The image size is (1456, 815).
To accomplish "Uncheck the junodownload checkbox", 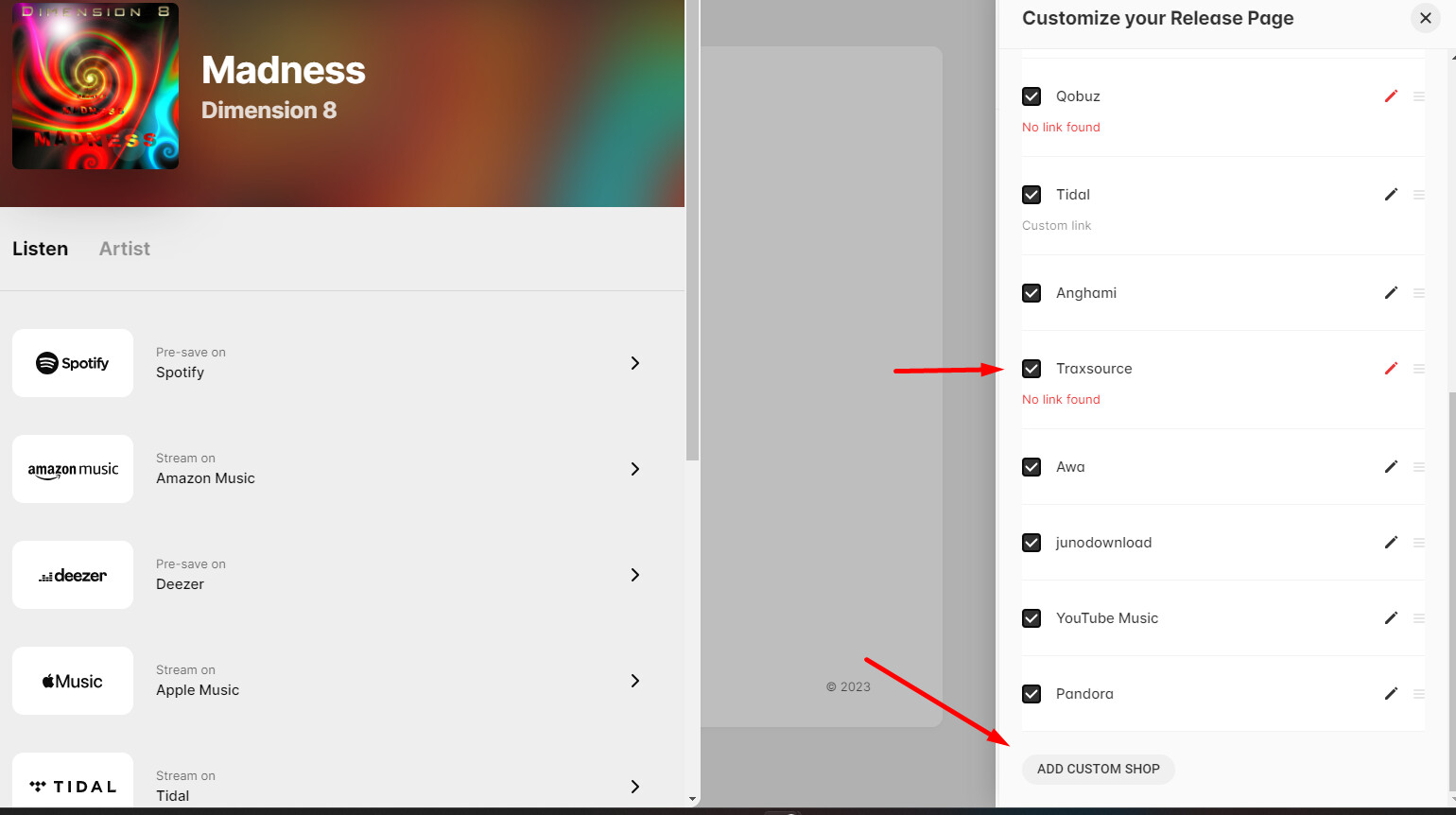I will 1031,543.
